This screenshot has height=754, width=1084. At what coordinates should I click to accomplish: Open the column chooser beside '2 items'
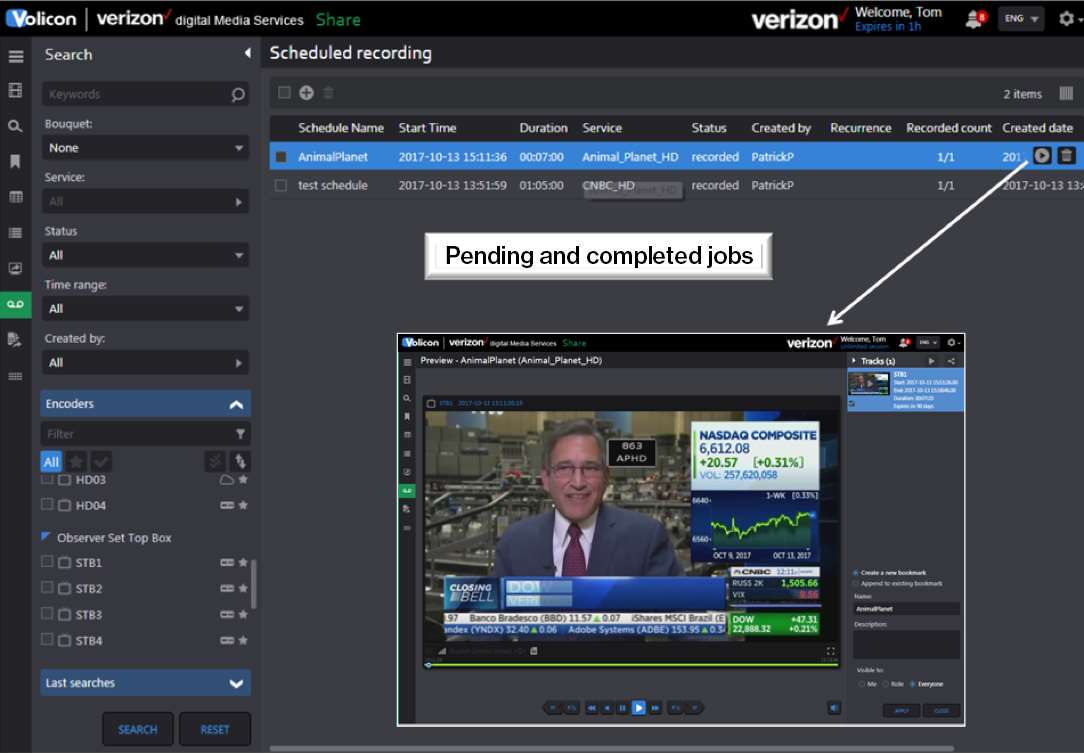tap(1066, 93)
